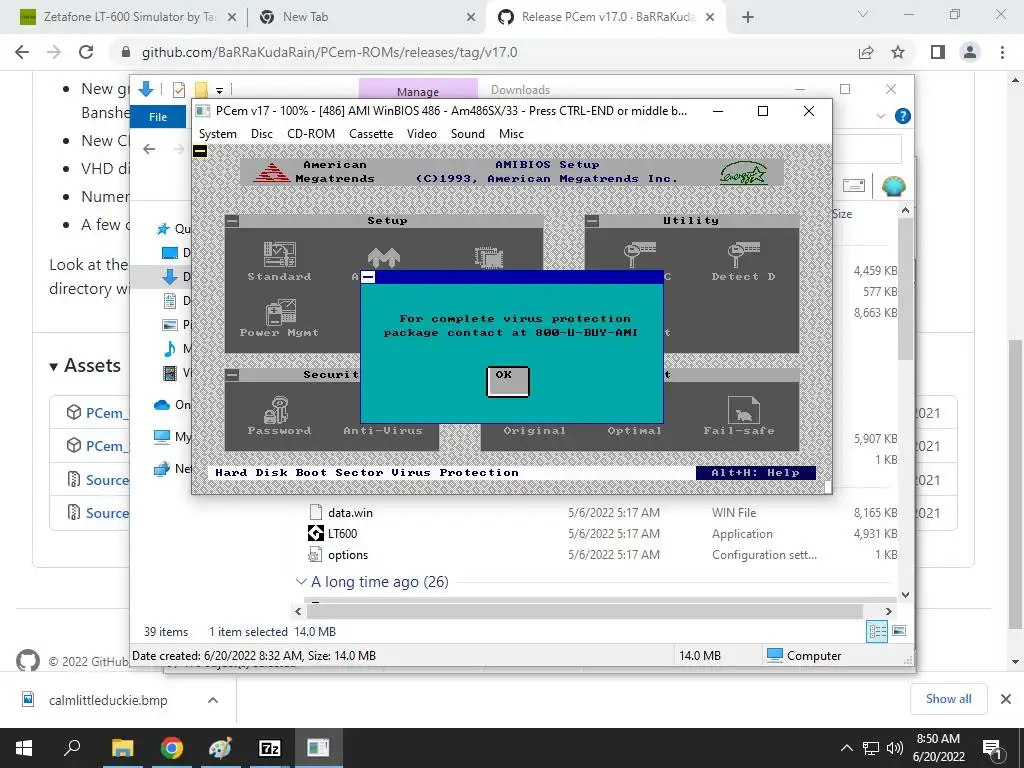
Task: Search tabs with the chevron dropdown
Action: (863, 14)
